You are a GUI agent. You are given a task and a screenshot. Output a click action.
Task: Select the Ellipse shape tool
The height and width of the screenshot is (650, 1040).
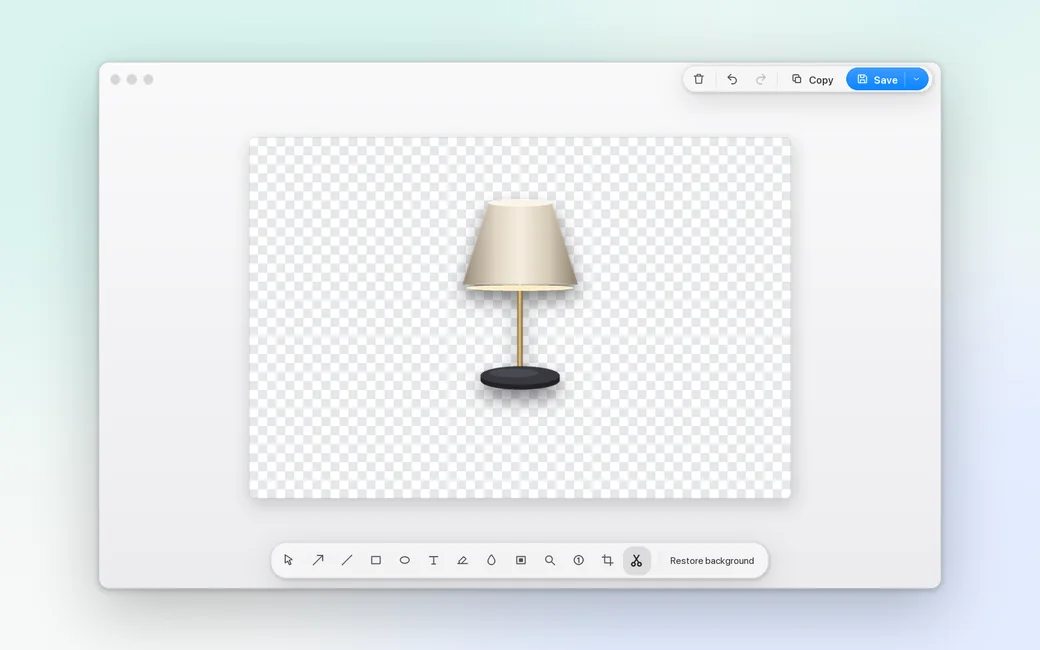405,560
